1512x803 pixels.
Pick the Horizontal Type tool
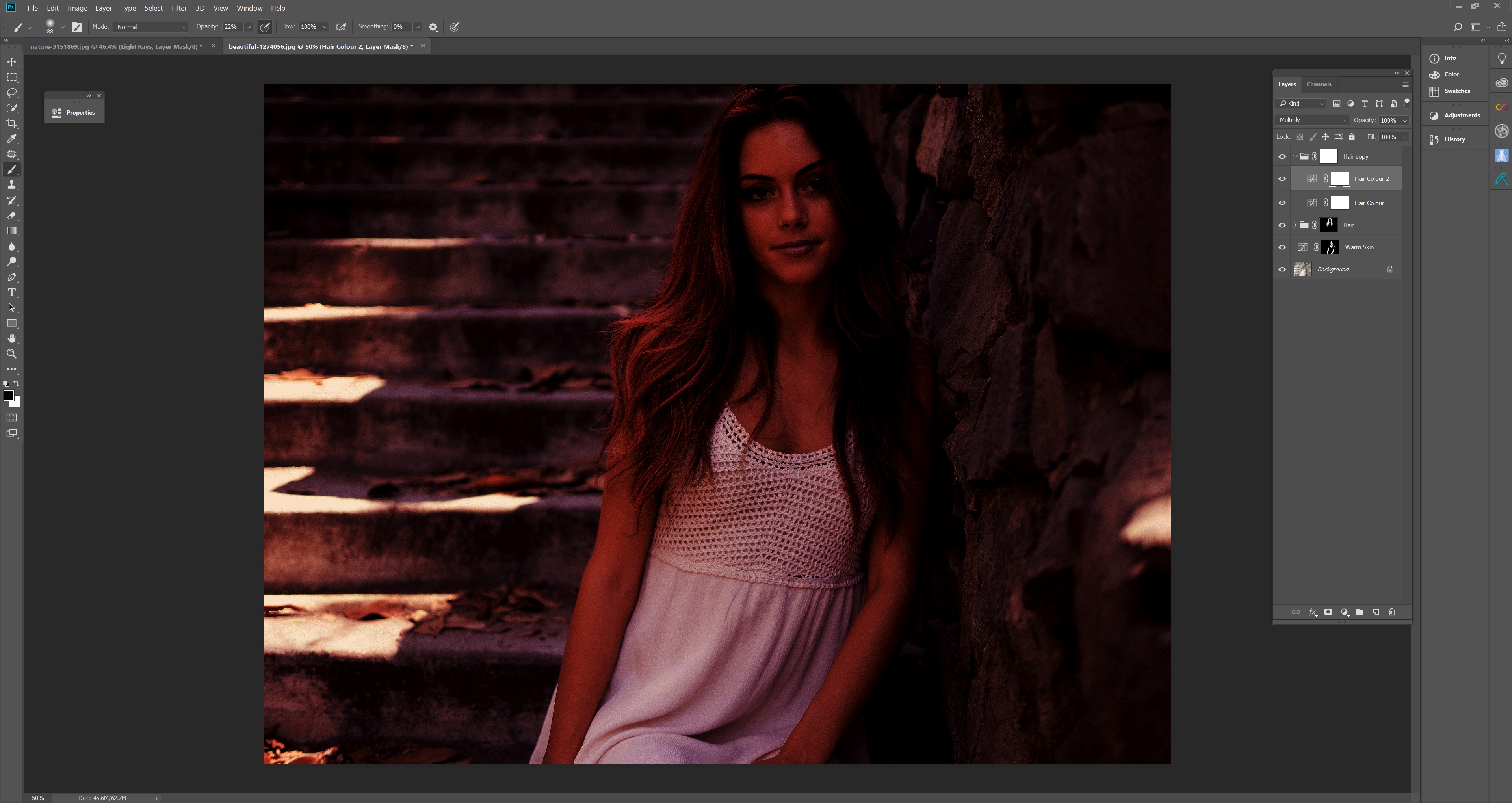click(x=12, y=292)
